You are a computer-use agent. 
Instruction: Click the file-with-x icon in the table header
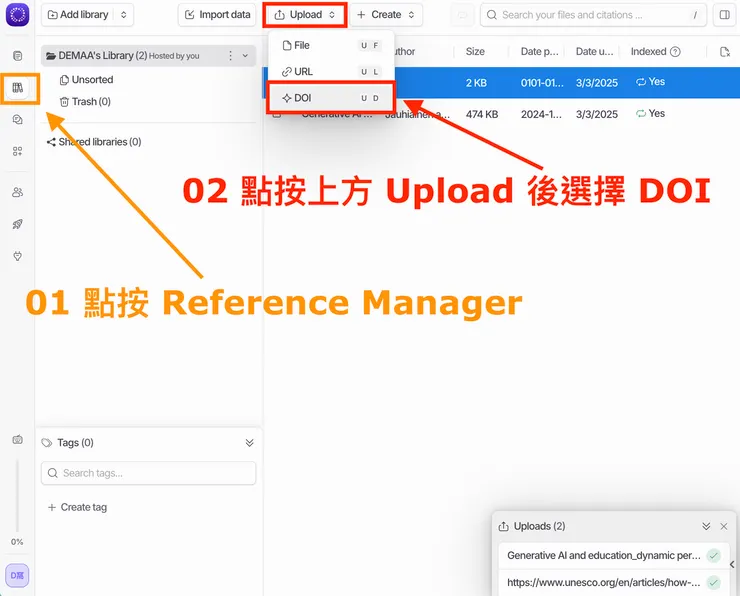pos(725,51)
